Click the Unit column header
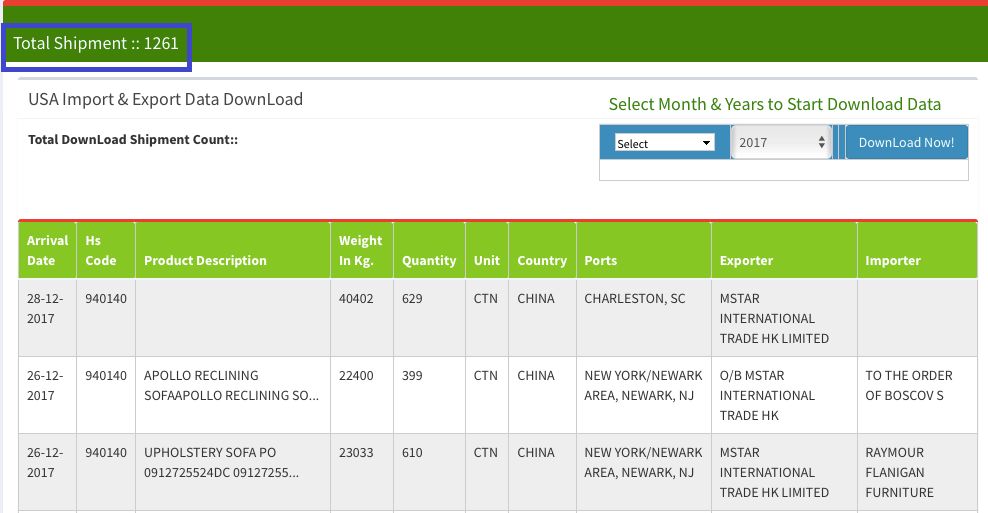 pos(486,250)
